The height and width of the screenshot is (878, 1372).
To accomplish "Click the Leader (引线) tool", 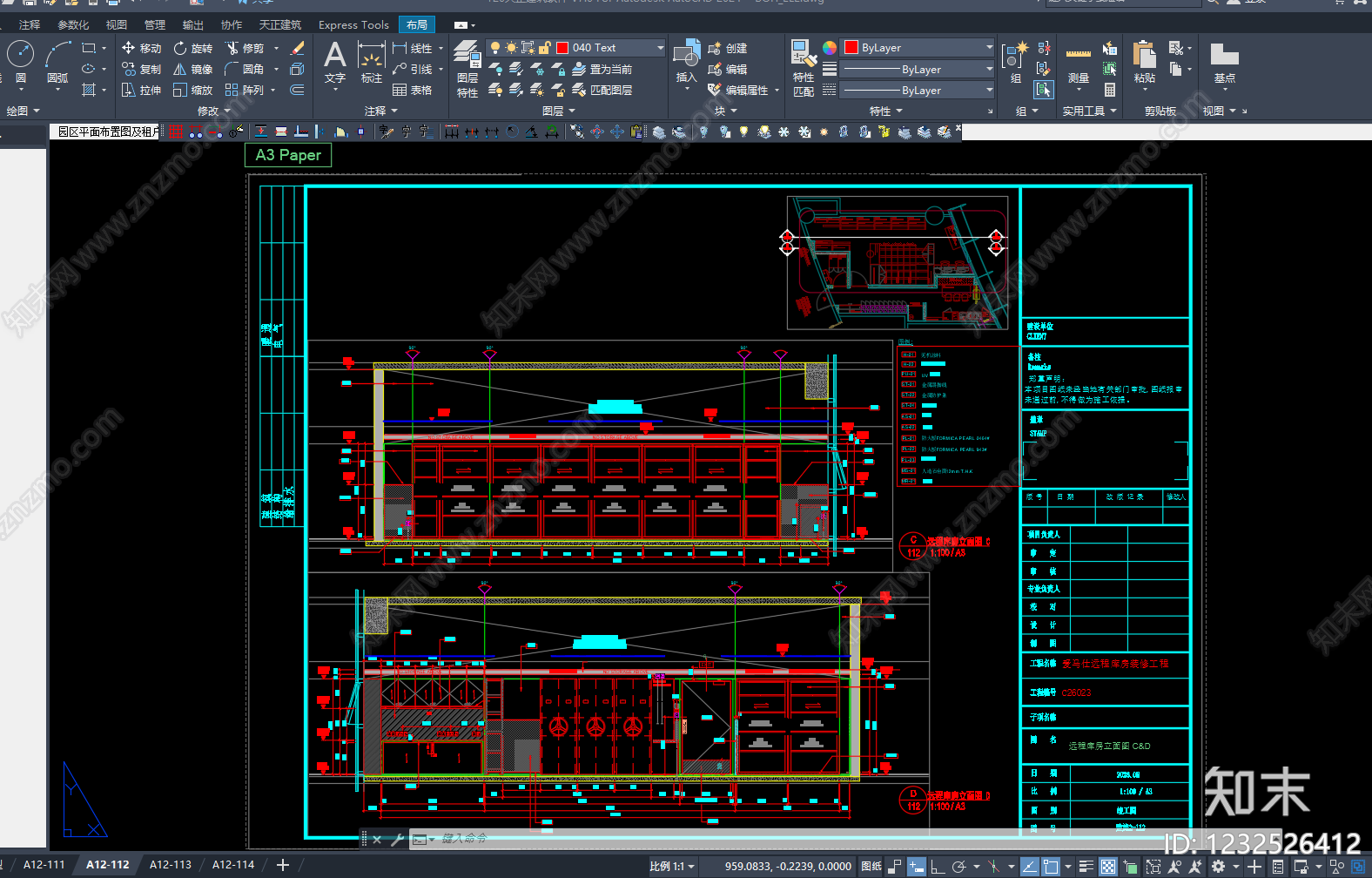I will [x=413, y=69].
